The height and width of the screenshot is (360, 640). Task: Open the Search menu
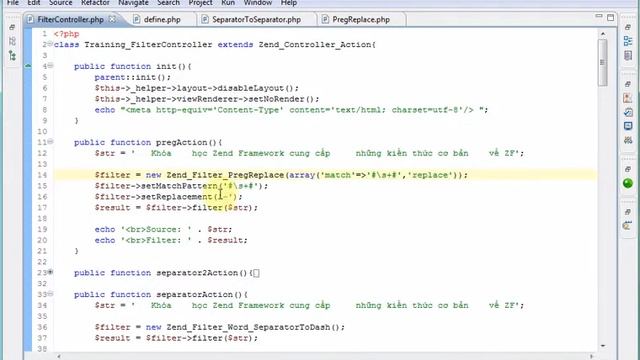[168, 3]
